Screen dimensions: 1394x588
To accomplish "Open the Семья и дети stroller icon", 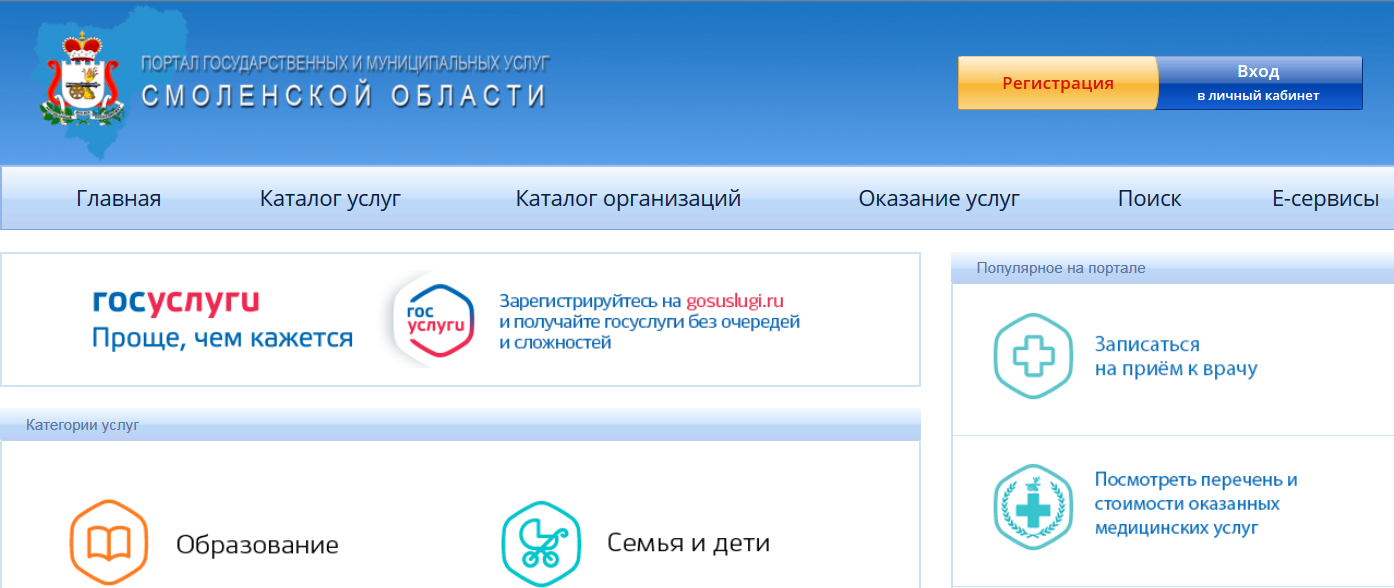I will tap(540, 543).
